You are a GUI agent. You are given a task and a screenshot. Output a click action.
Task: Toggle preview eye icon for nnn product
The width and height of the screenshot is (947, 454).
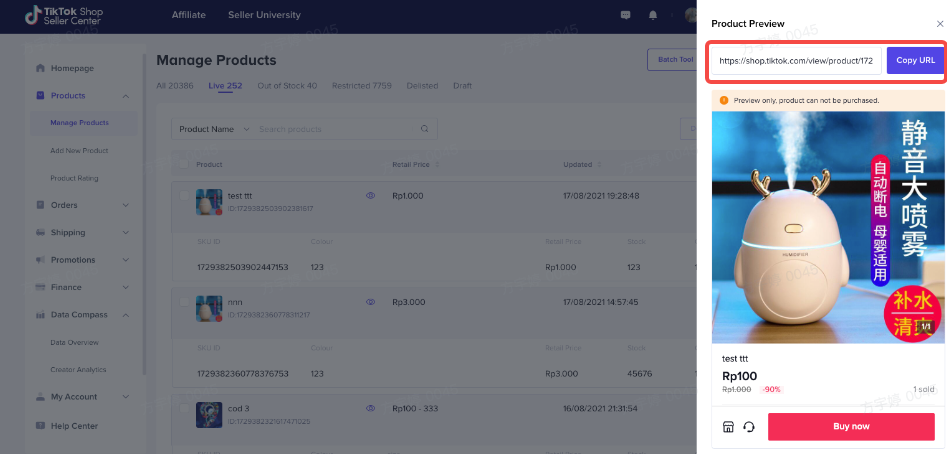tap(370, 301)
